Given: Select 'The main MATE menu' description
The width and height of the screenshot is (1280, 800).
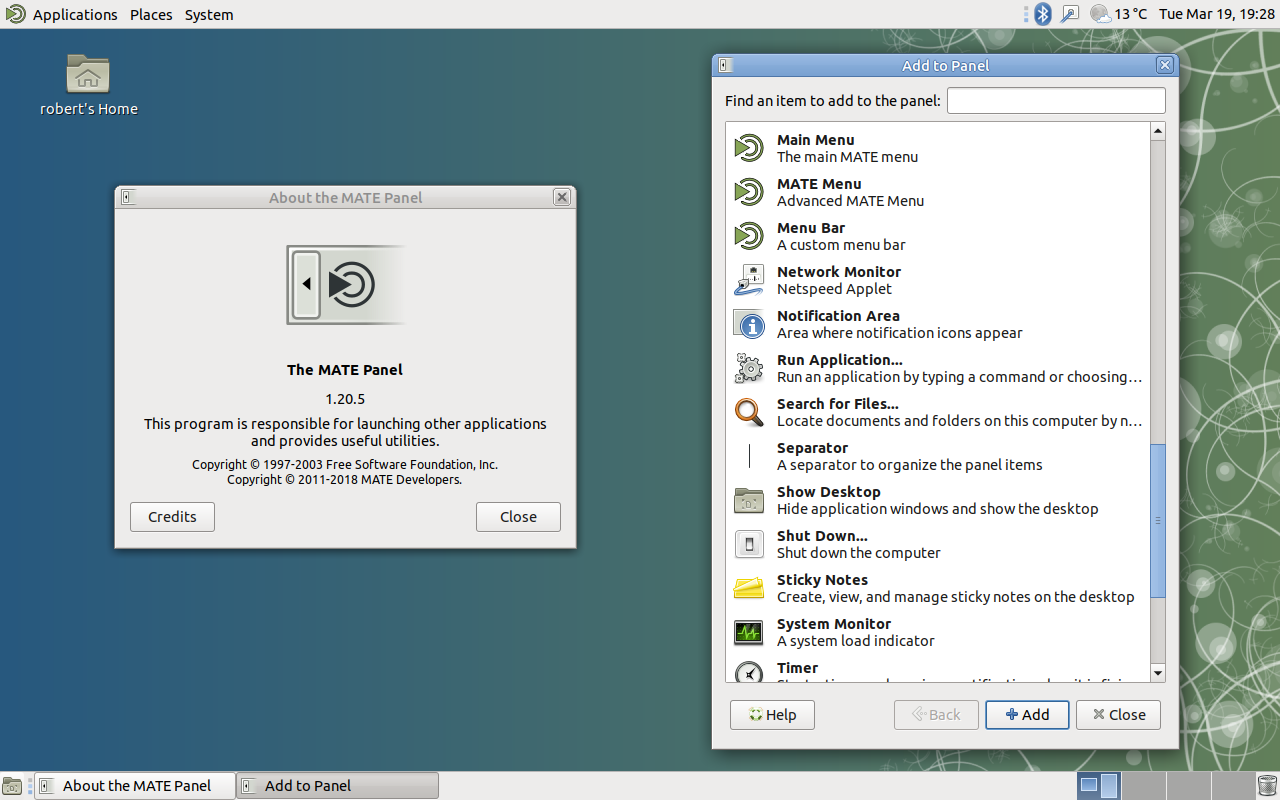Looking at the screenshot, I should pos(847,157).
